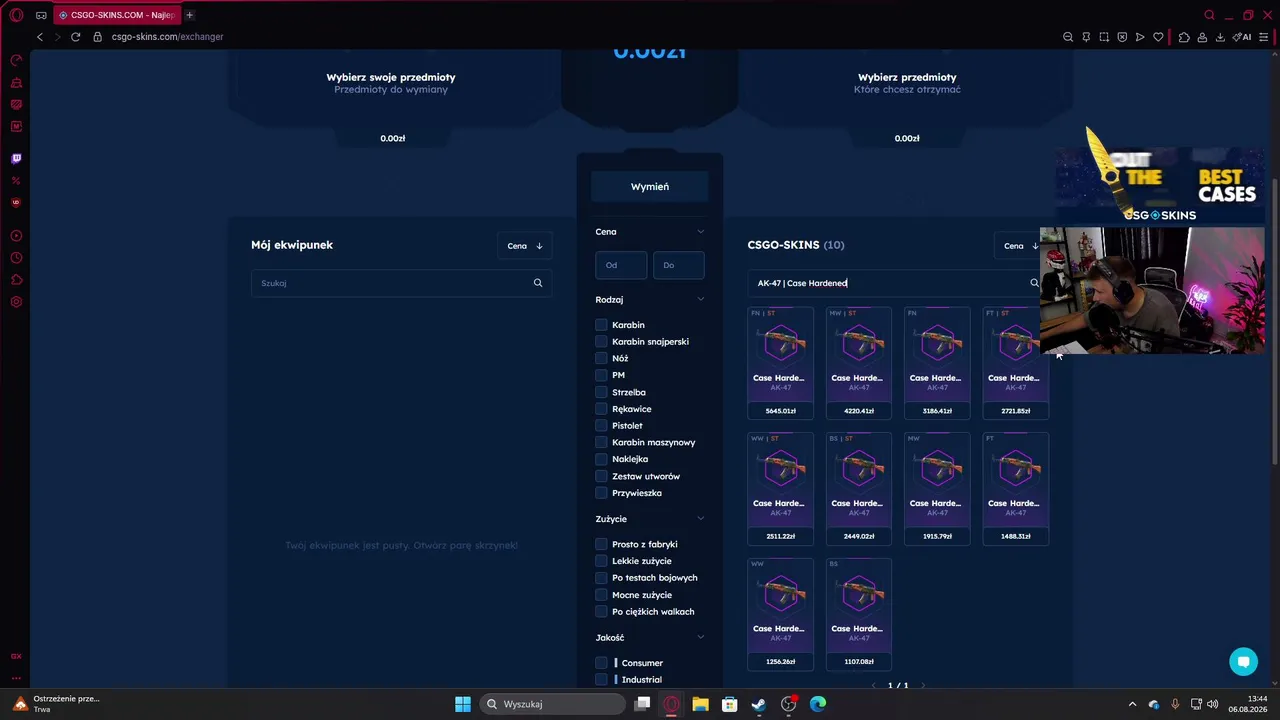1280x720 pixels.
Task: Click the Wymień exchange button
Action: pyautogui.click(x=650, y=187)
